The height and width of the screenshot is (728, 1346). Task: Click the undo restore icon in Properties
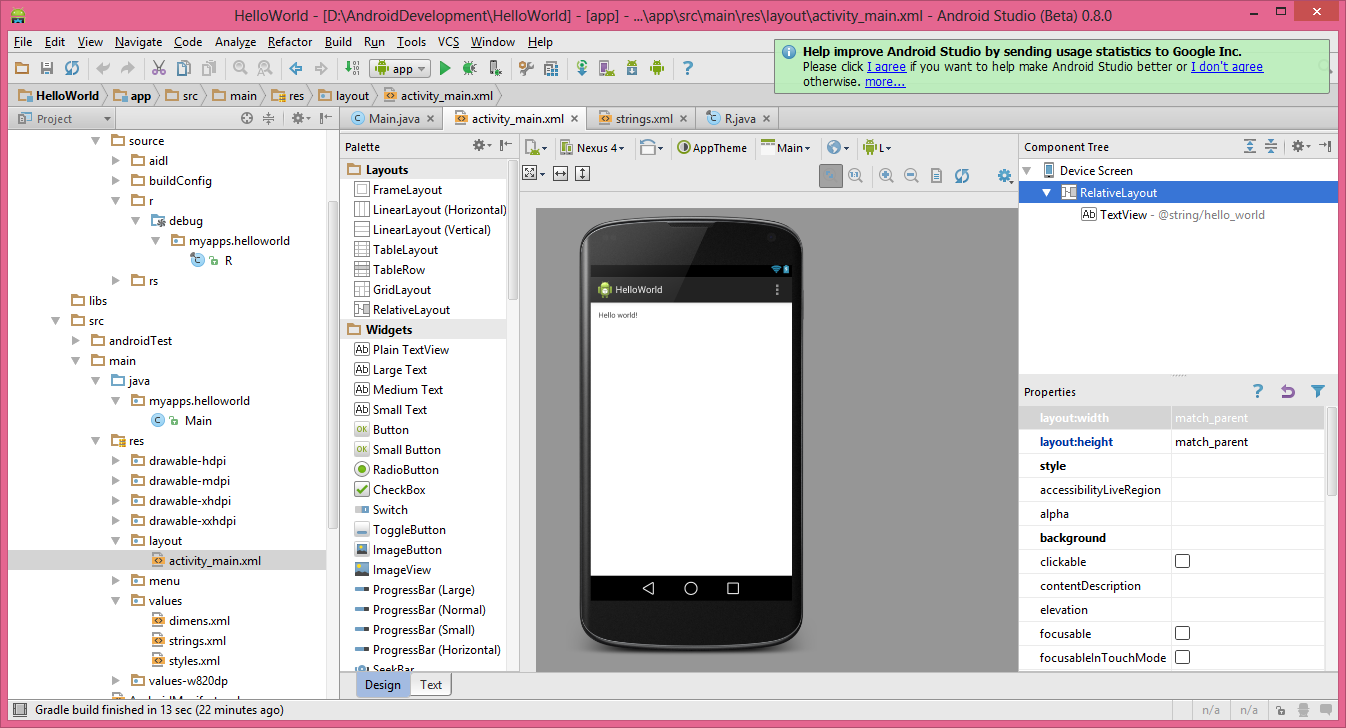[1288, 391]
